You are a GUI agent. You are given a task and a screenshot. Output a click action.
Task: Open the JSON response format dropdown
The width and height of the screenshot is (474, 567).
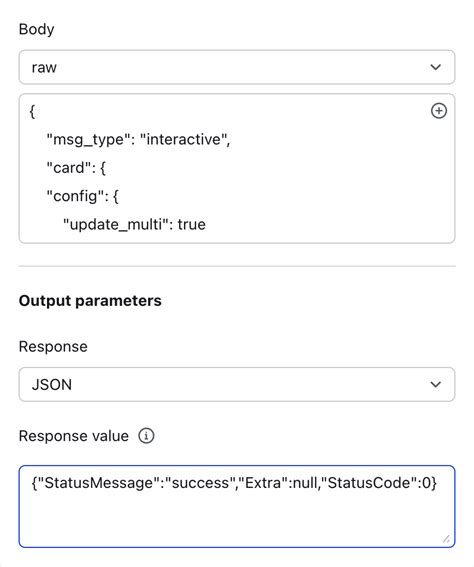237,384
